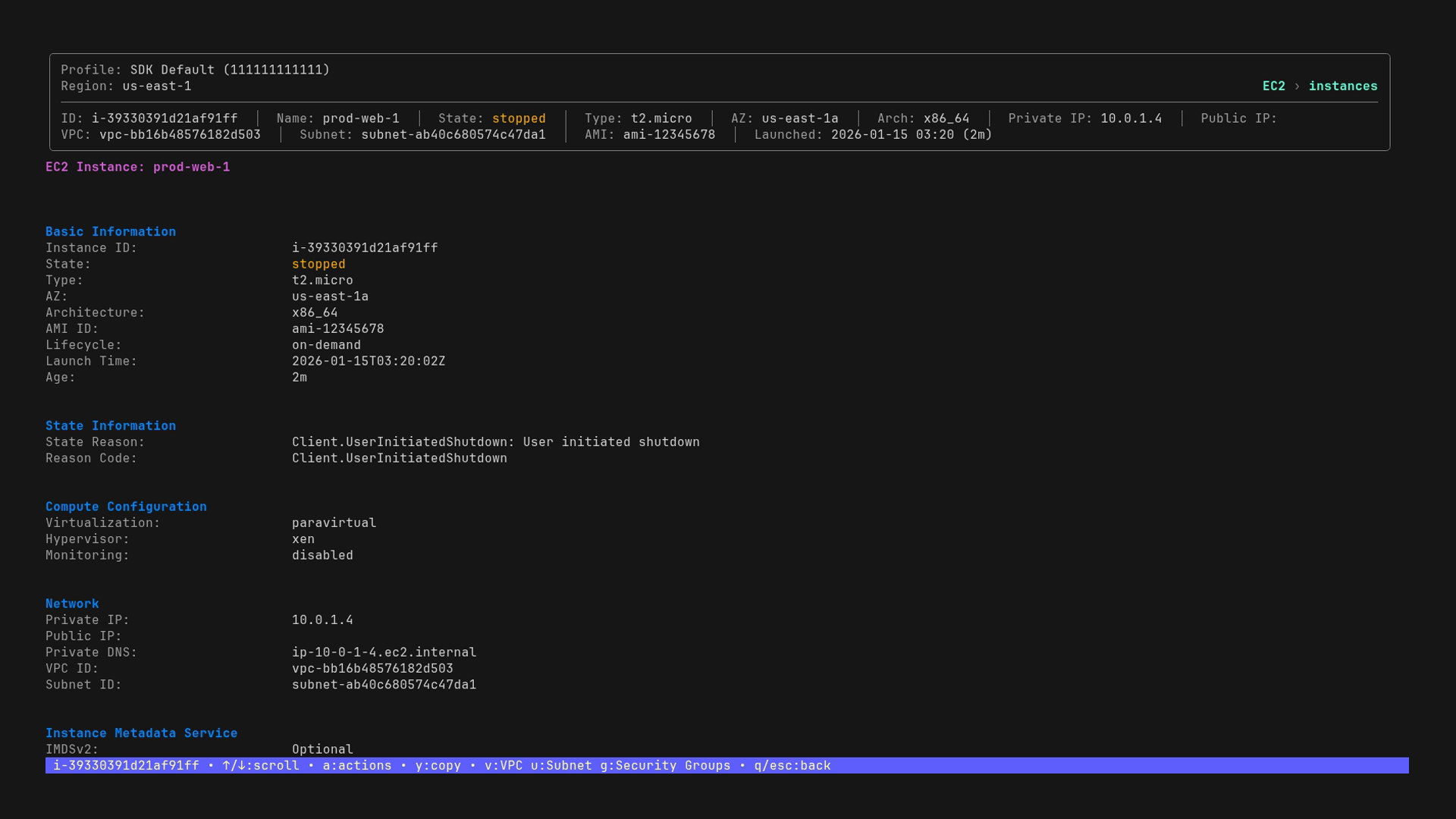This screenshot has height=819, width=1456.
Task: Click the Subnet value in the header summary
Action: [x=453, y=135]
